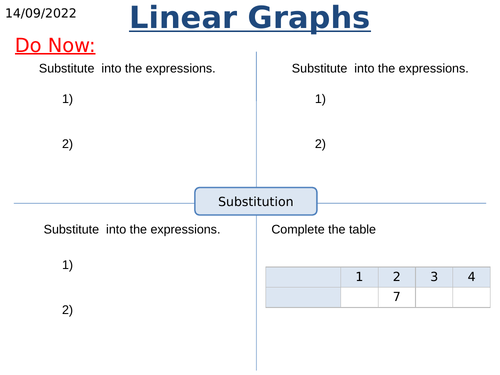Click question 2) in top-left section
This screenshot has height=375, width=500.
tap(67, 144)
